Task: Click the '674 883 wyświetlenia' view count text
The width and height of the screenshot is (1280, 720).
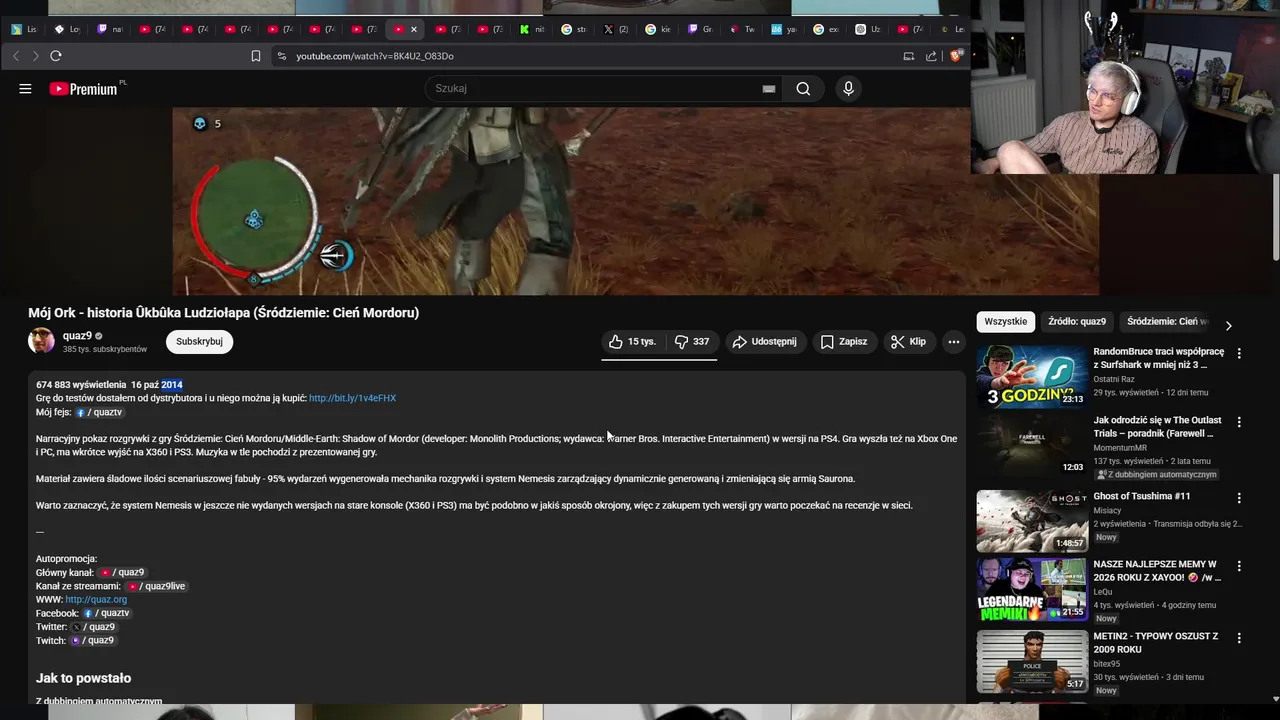Action: (81, 385)
